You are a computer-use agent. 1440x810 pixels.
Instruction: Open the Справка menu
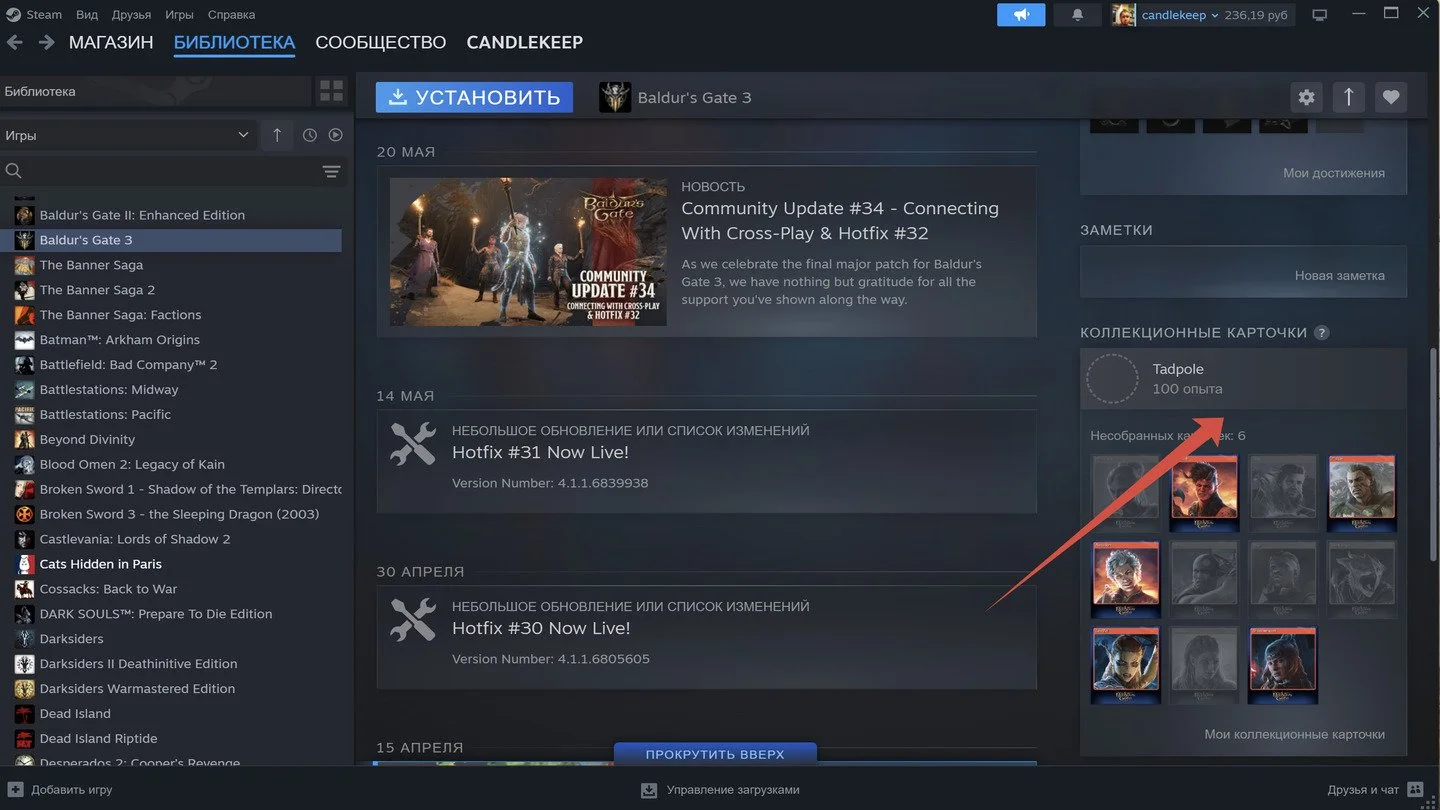[231, 15]
